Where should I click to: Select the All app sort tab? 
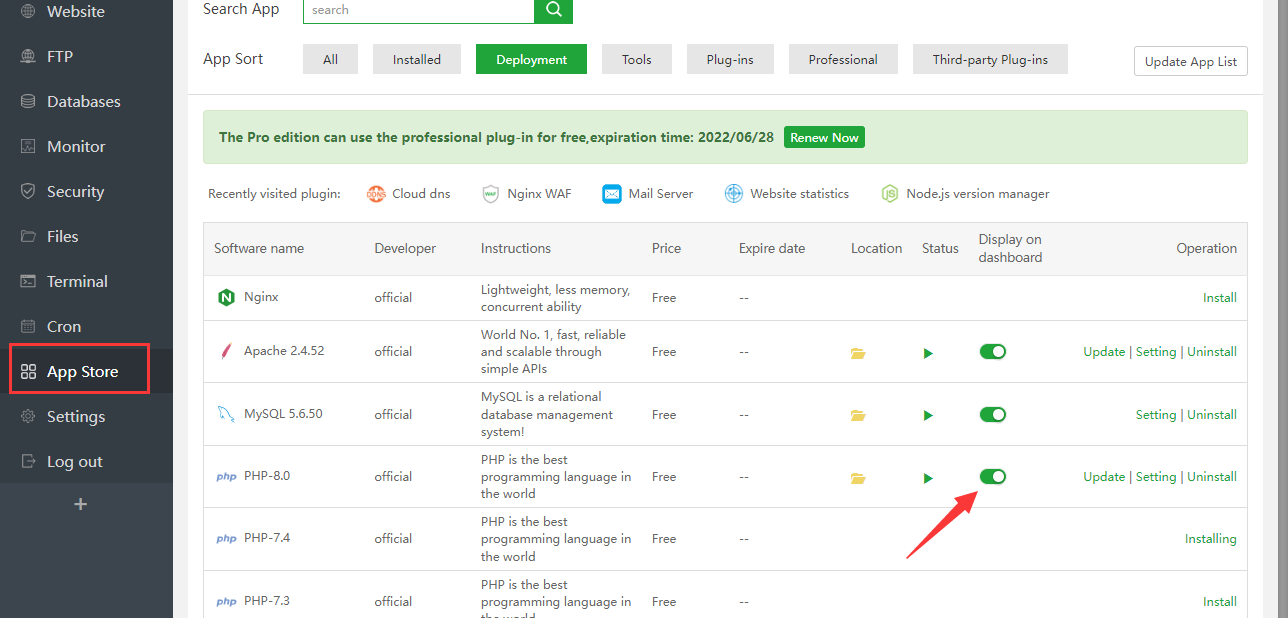pos(330,59)
